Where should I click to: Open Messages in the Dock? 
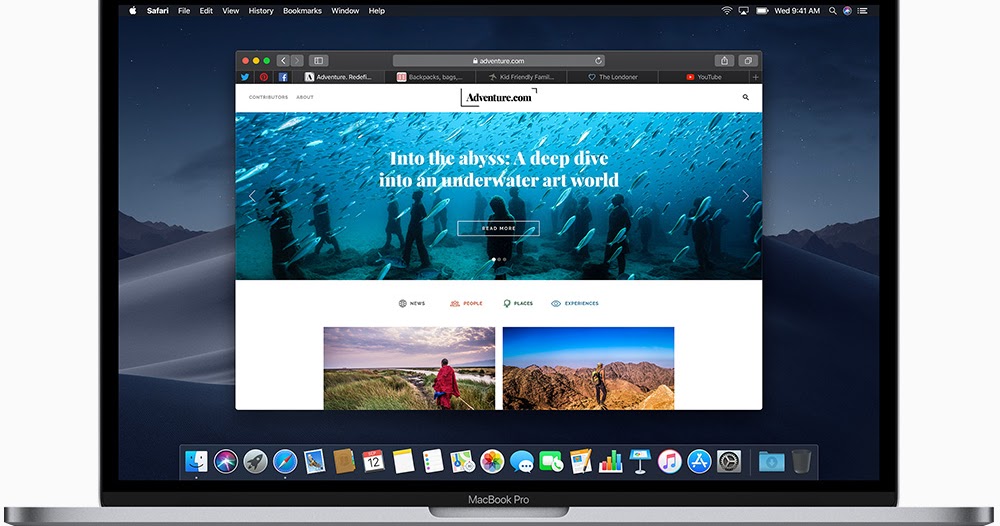point(522,461)
